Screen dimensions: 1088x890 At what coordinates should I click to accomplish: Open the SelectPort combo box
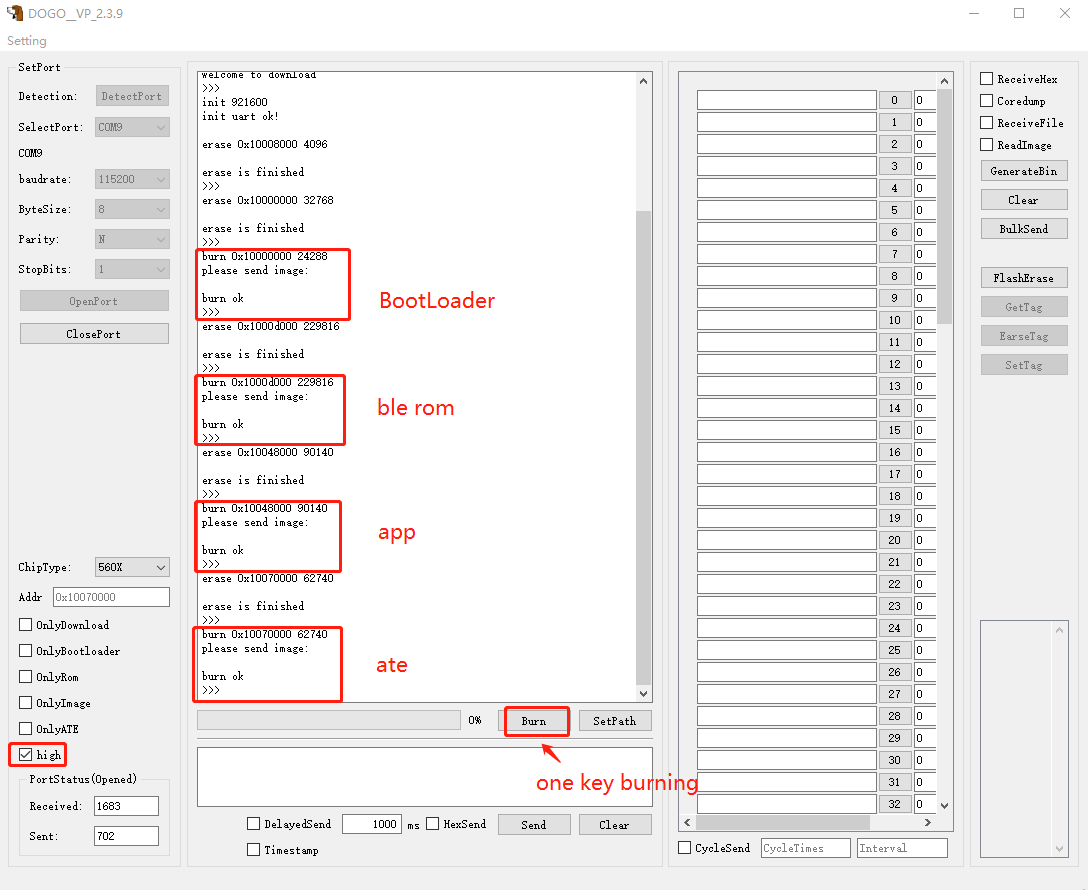pyautogui.click(x=132, y=127)
